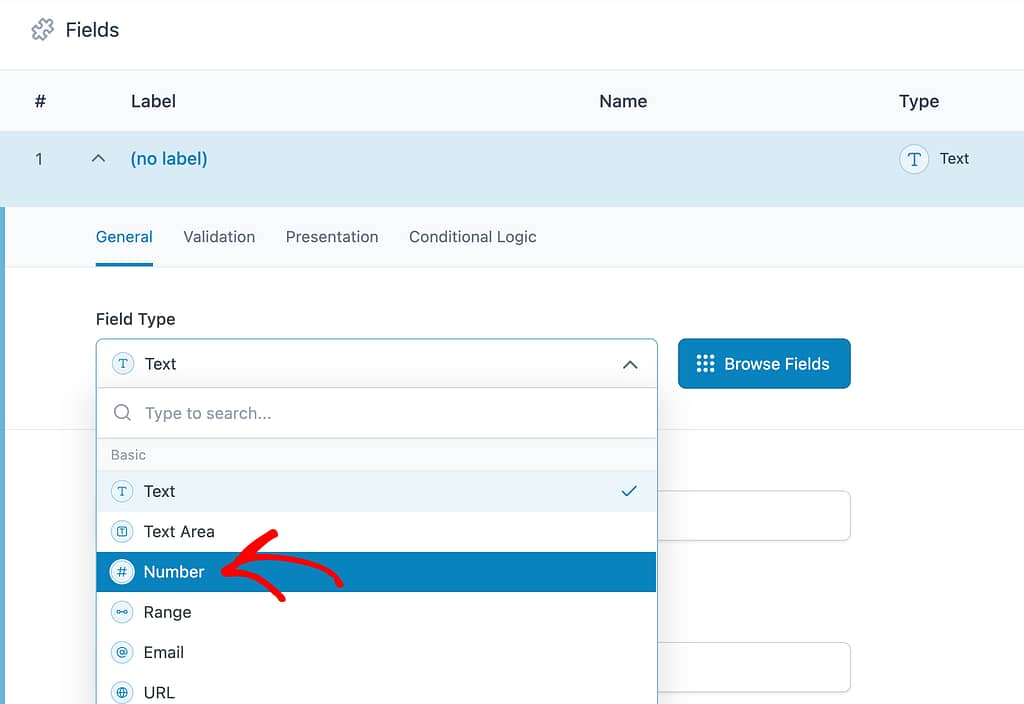Pick Email field type
Viewport: 1024px width, 704px height.
(x=376, y=652)
